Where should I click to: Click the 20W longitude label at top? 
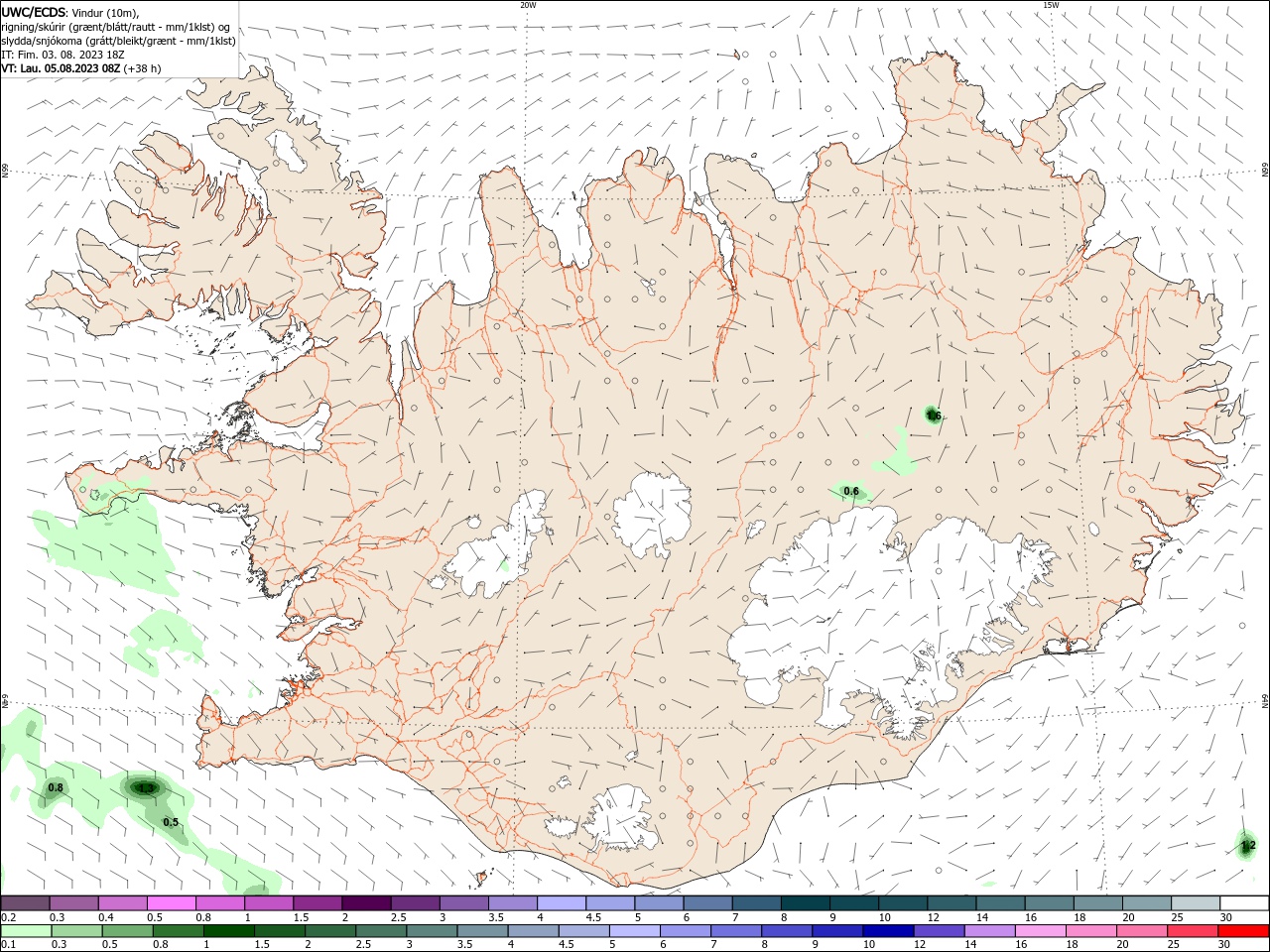point(528,5)
